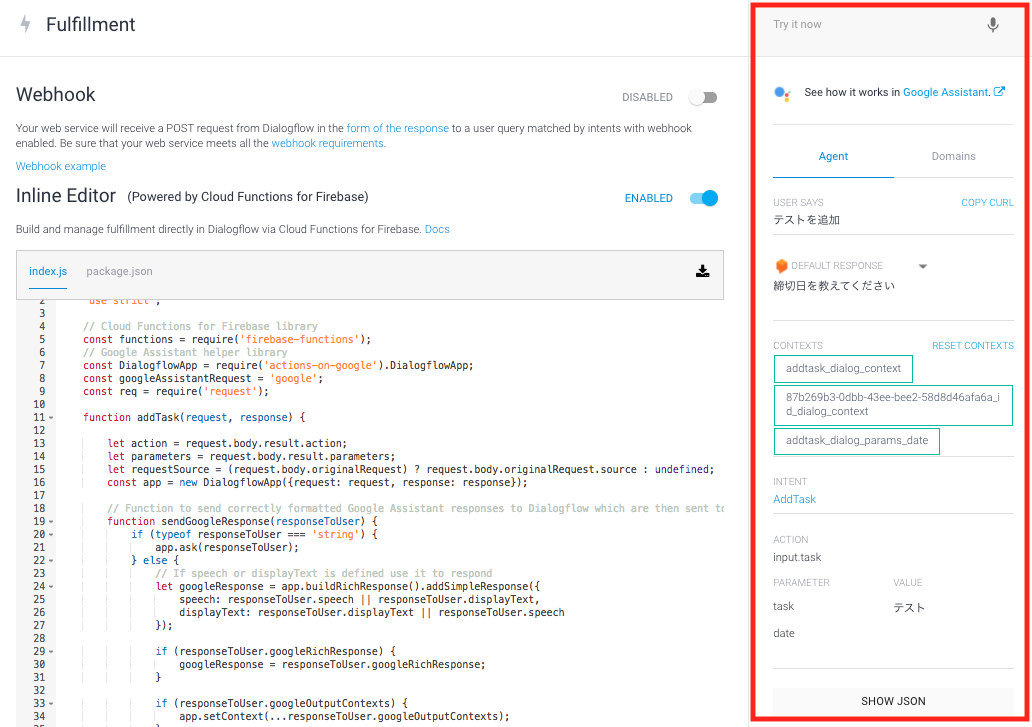The height and width of the screenshot is (727, 1032).
Task: Click the DISABLED label of Webhook
Action: [647, 97]
